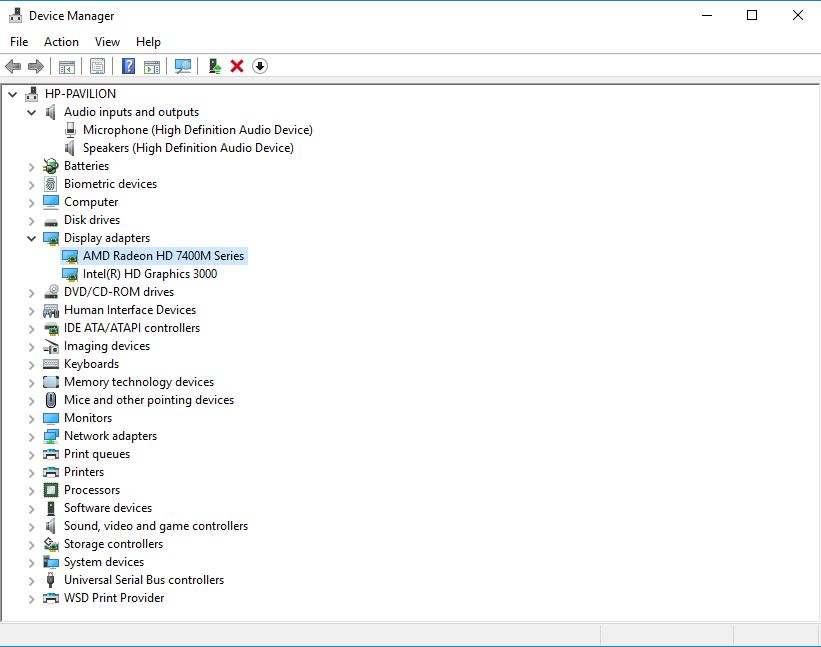Open the Properties toolbar icon

pyautogui.click(x=97, y=66)
